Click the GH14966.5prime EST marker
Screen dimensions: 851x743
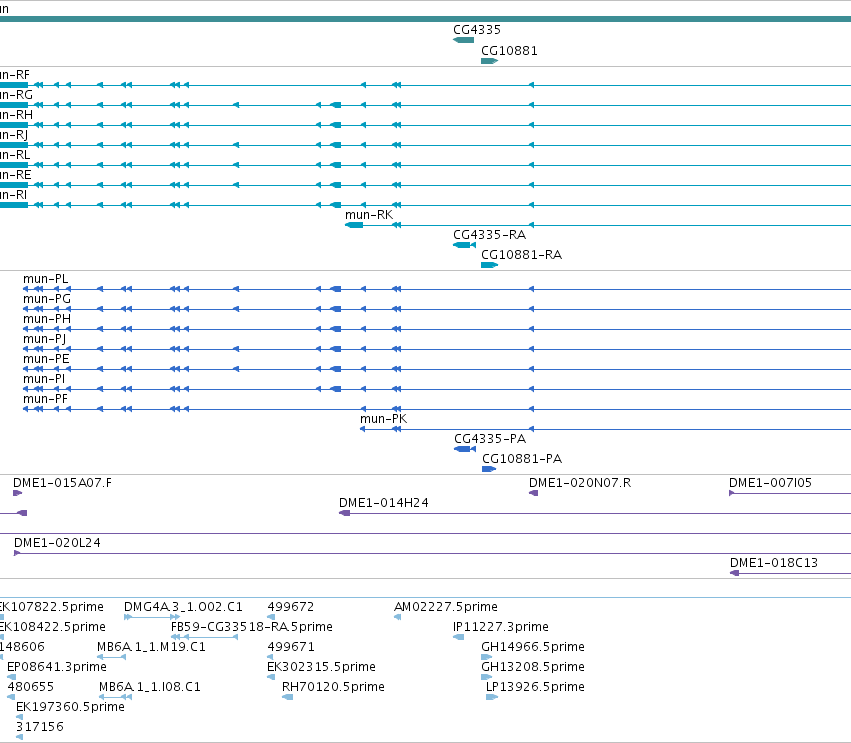(486, 657)
